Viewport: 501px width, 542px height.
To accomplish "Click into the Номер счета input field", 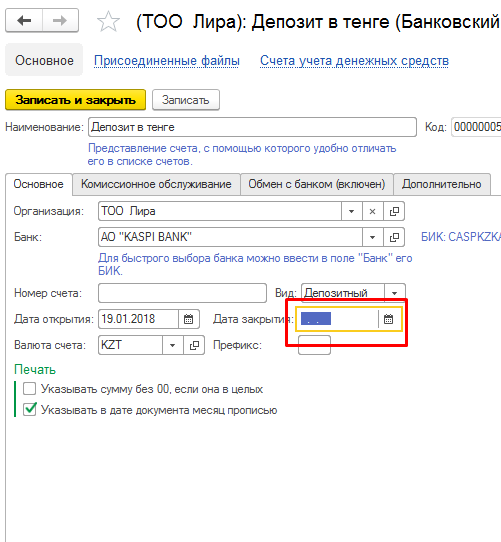I will 182,293.
